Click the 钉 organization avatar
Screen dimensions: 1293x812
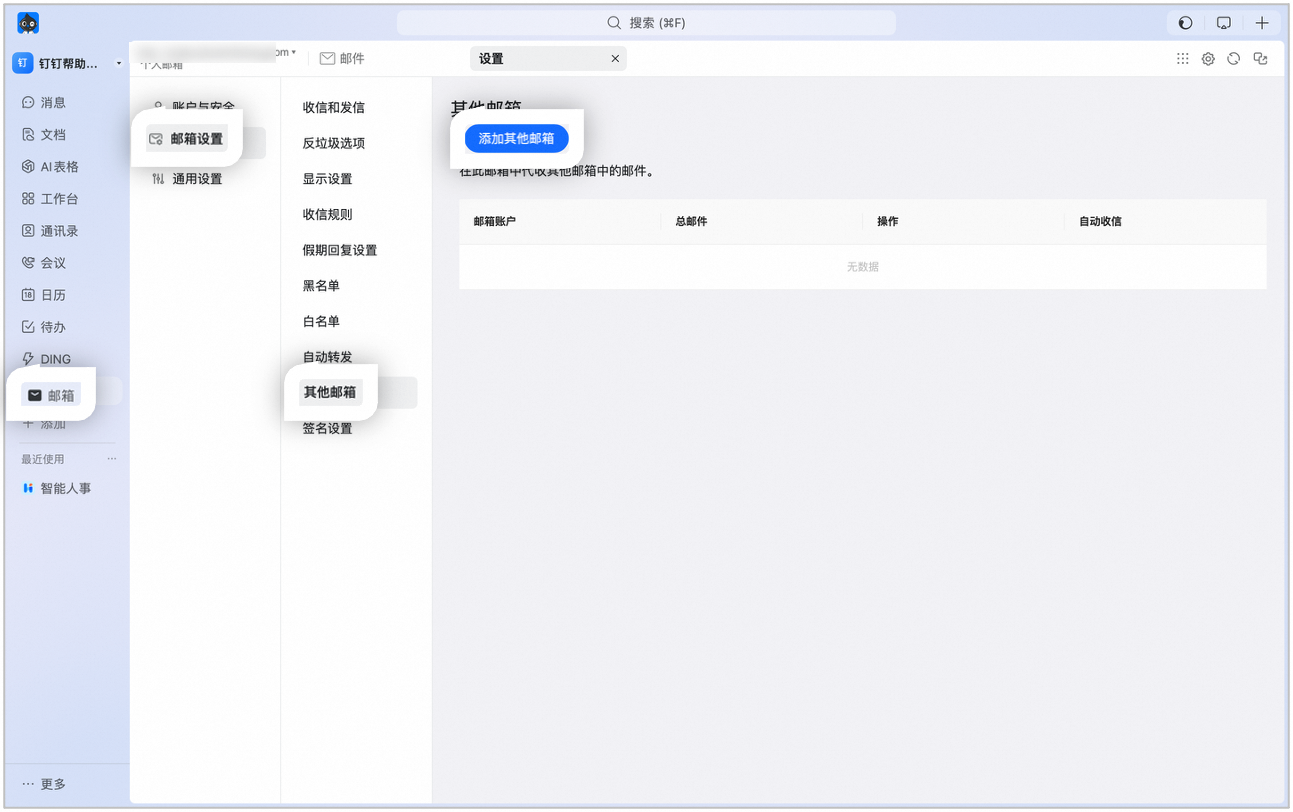(23, 63)
